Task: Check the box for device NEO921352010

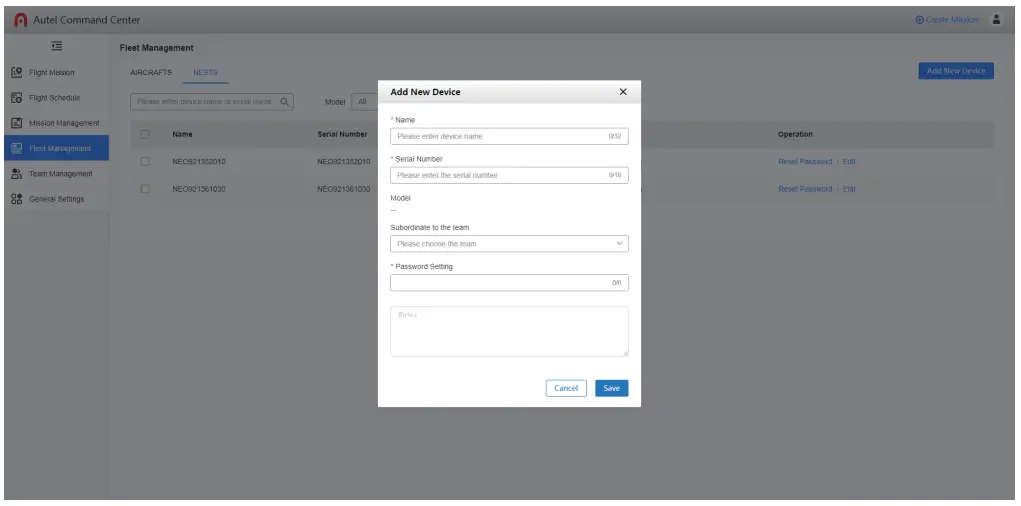Action: pyautogui.click(x=145, y=161)
